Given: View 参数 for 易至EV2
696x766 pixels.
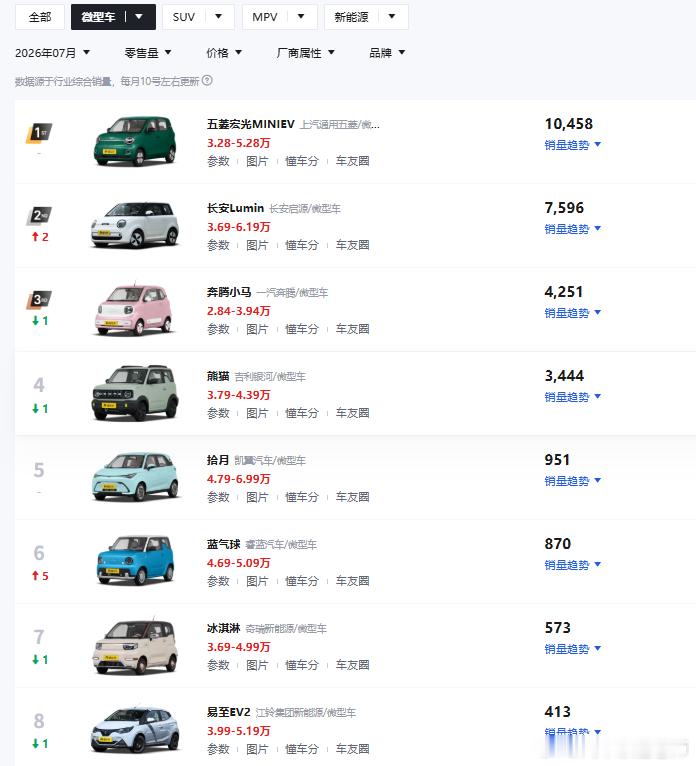Looking at the screenshot, I should pyautogui.click(x=218, y=749).
